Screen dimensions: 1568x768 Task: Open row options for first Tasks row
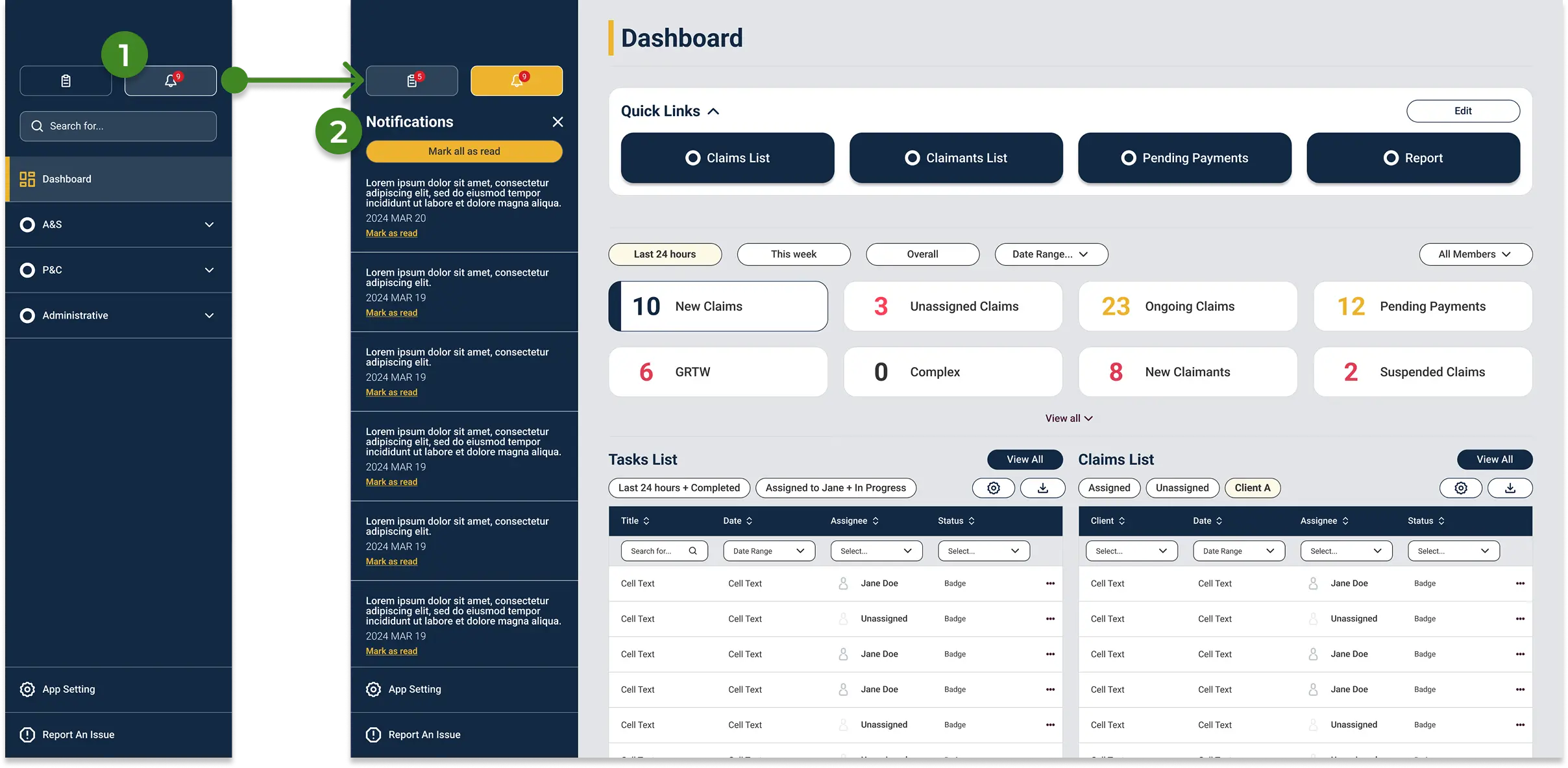[x=1050, y=583]
